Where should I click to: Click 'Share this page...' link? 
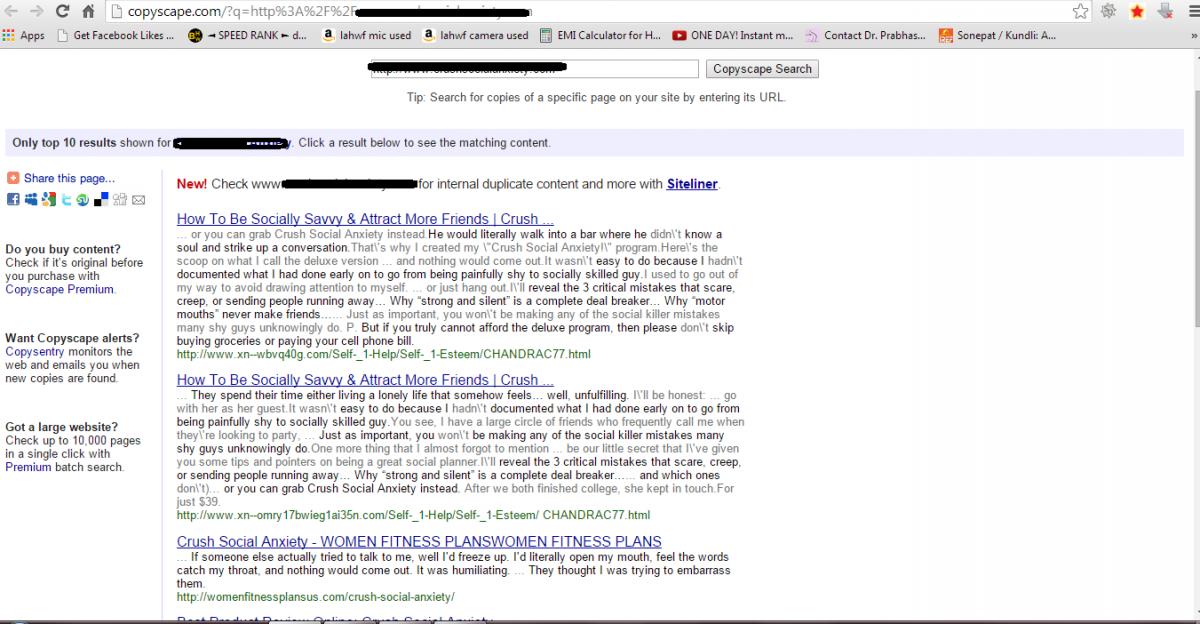[69, 178]
